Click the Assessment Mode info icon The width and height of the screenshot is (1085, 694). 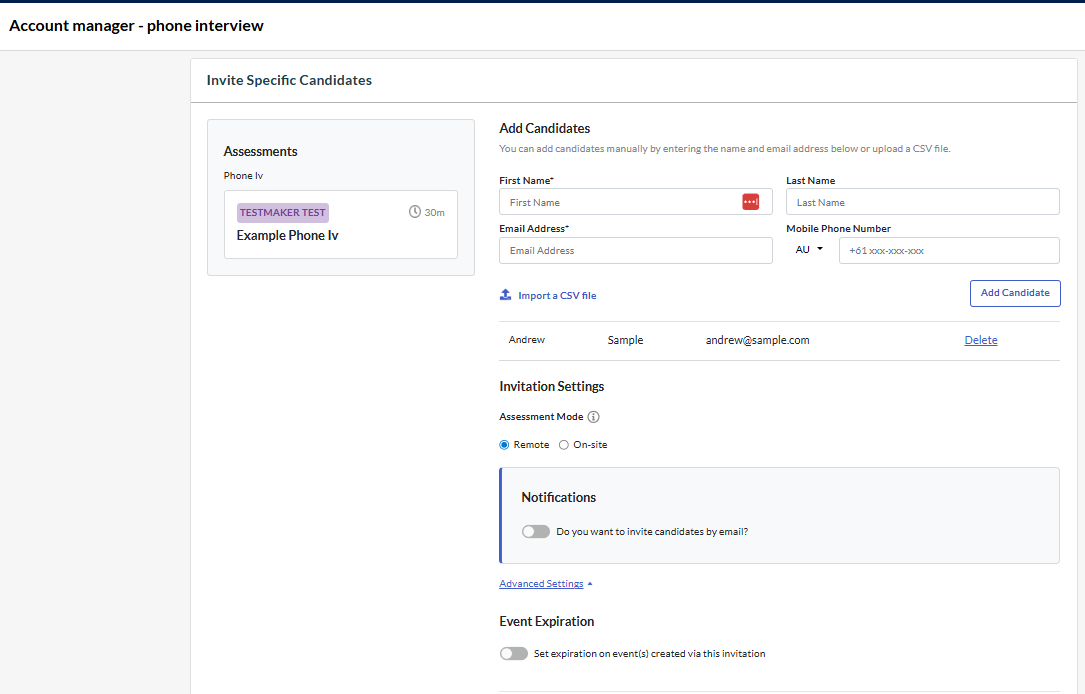point(594,417)
